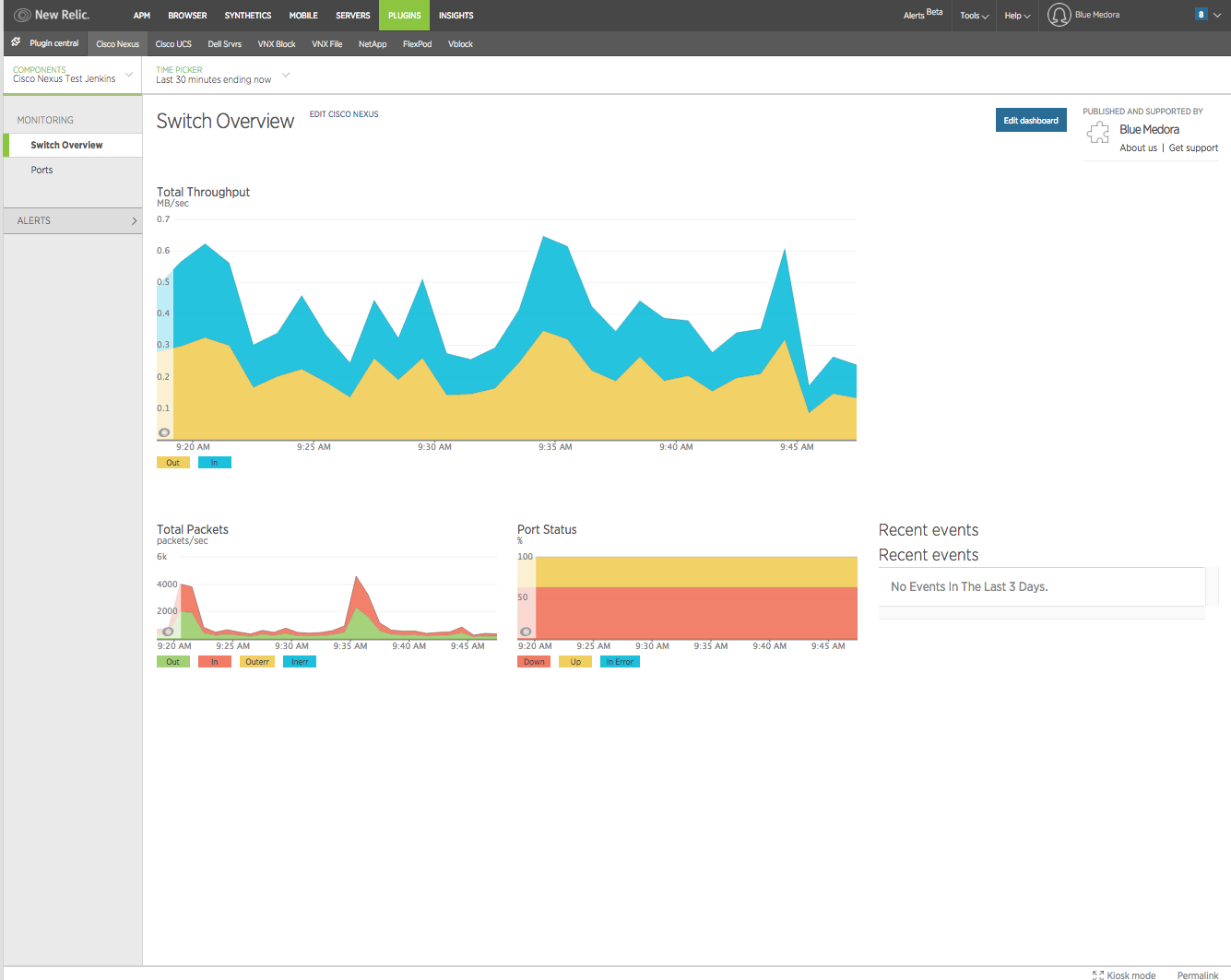1231x980 pixels.
Task: Toggle the In series in Total Packets legend
Action: pos(215,662)
